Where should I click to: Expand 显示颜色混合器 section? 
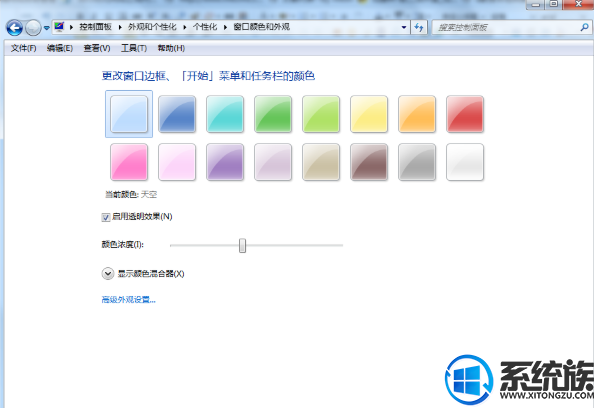click(108, 274)
